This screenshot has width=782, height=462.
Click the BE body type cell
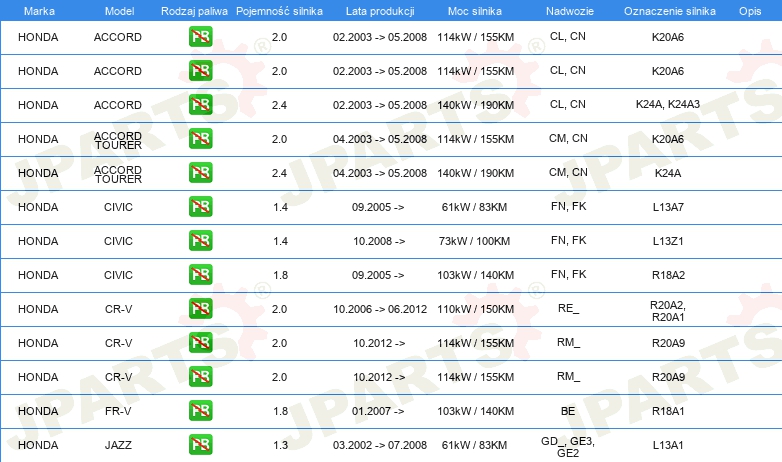568,411
